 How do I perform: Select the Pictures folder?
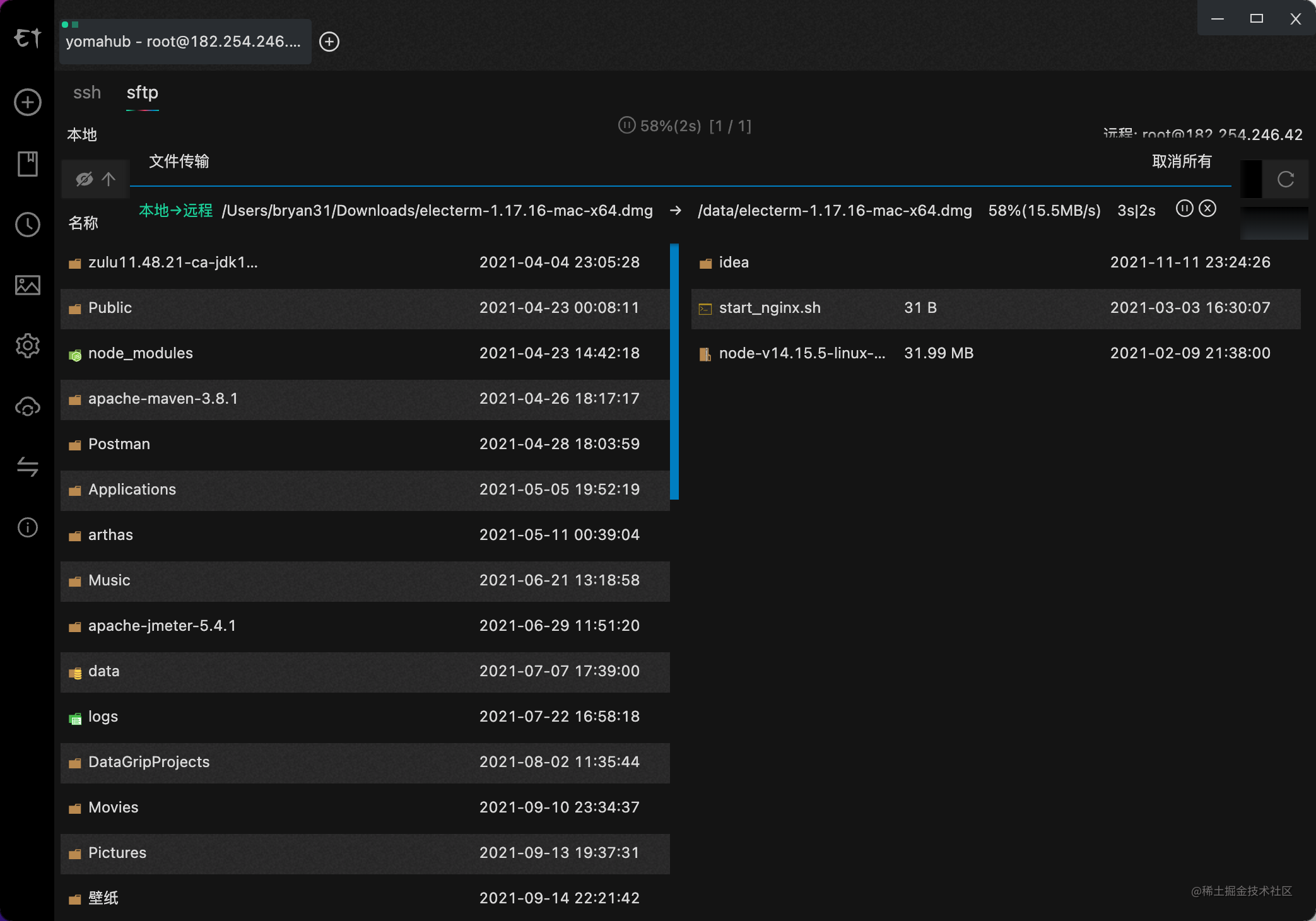coord(365,853)
